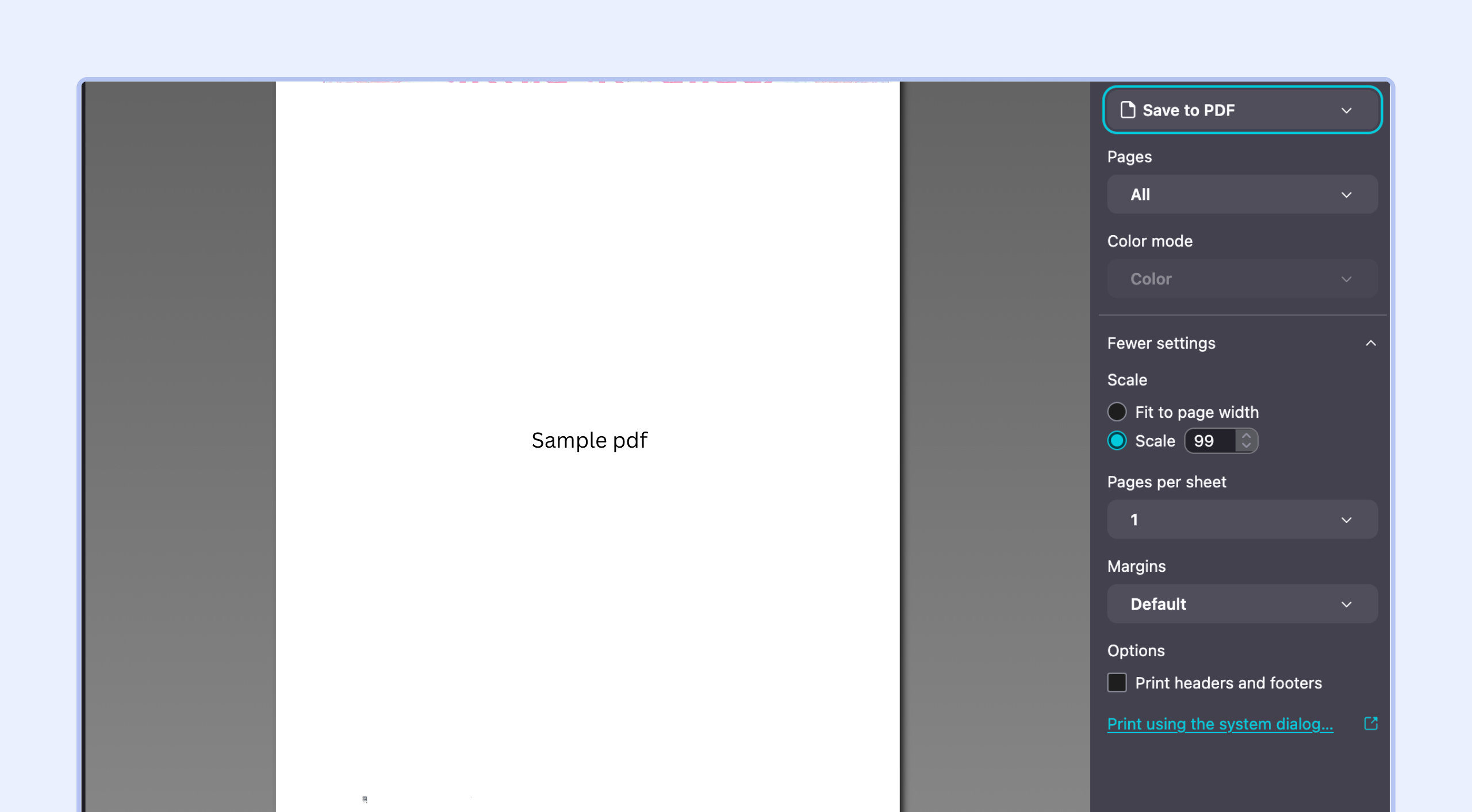Open the Color mode dropdown
The image size is (1472, 812).
(x=1242, y=279)
